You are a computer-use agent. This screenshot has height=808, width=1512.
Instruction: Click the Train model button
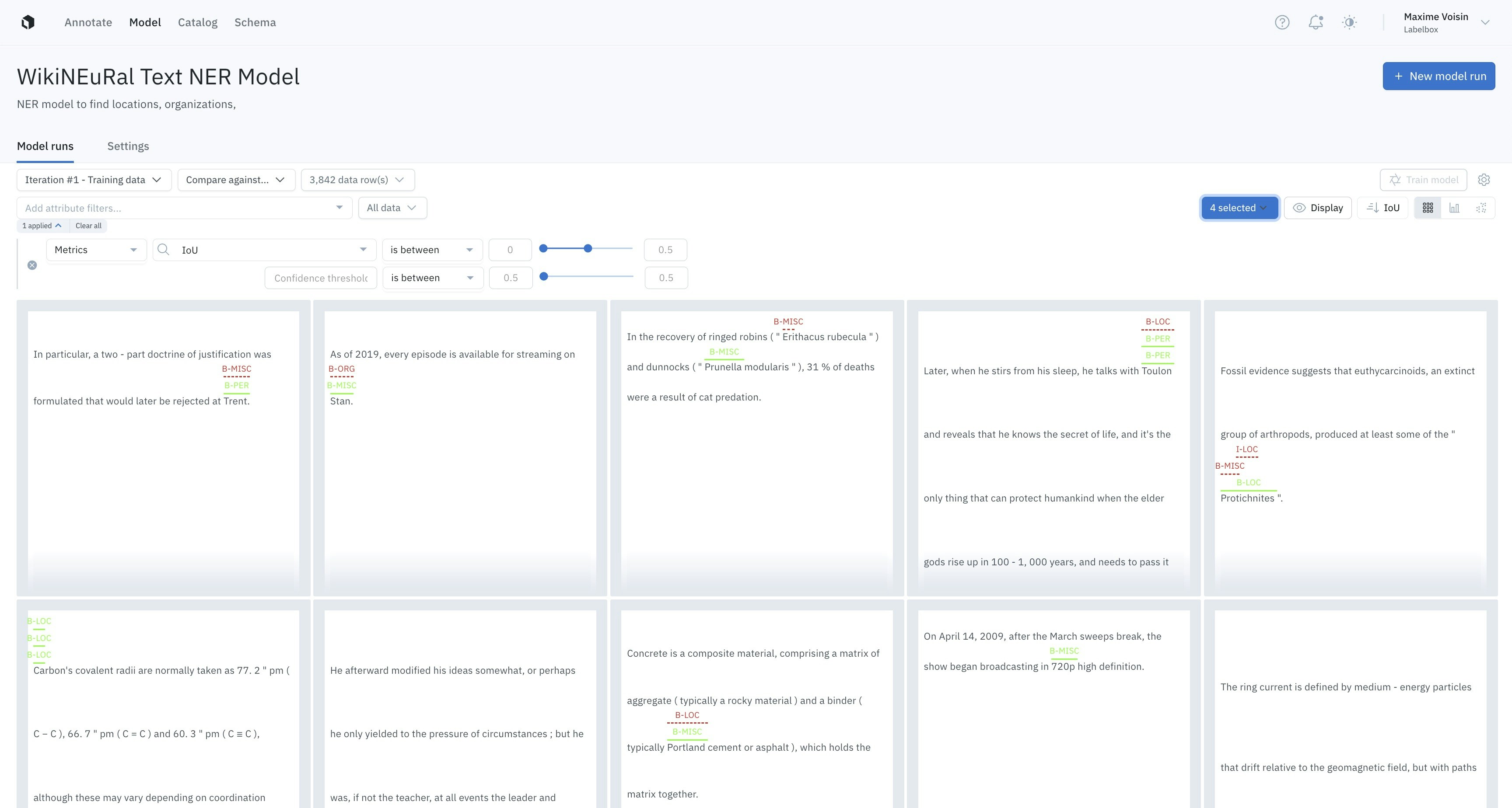tap(1423, 180)
